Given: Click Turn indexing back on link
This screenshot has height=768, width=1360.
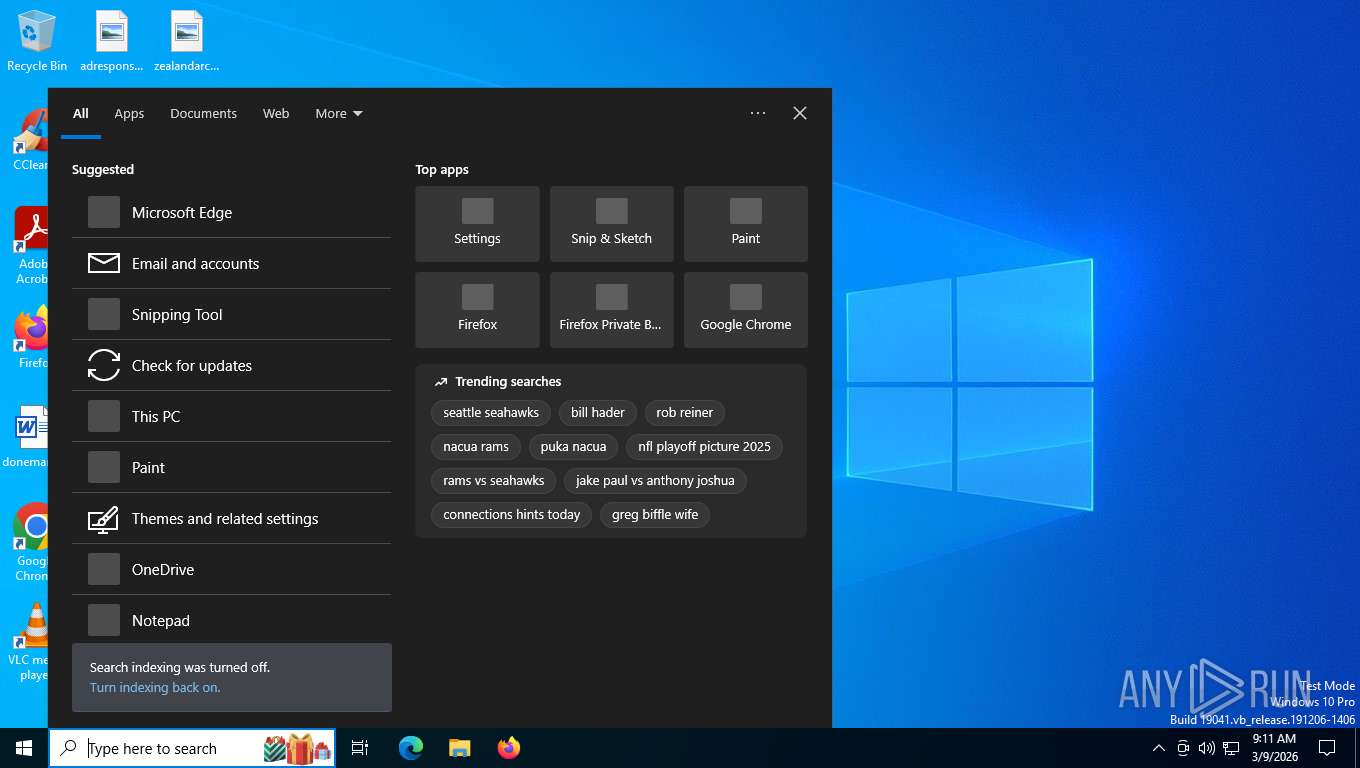Looking at the screenshot, I should point(155,687).
